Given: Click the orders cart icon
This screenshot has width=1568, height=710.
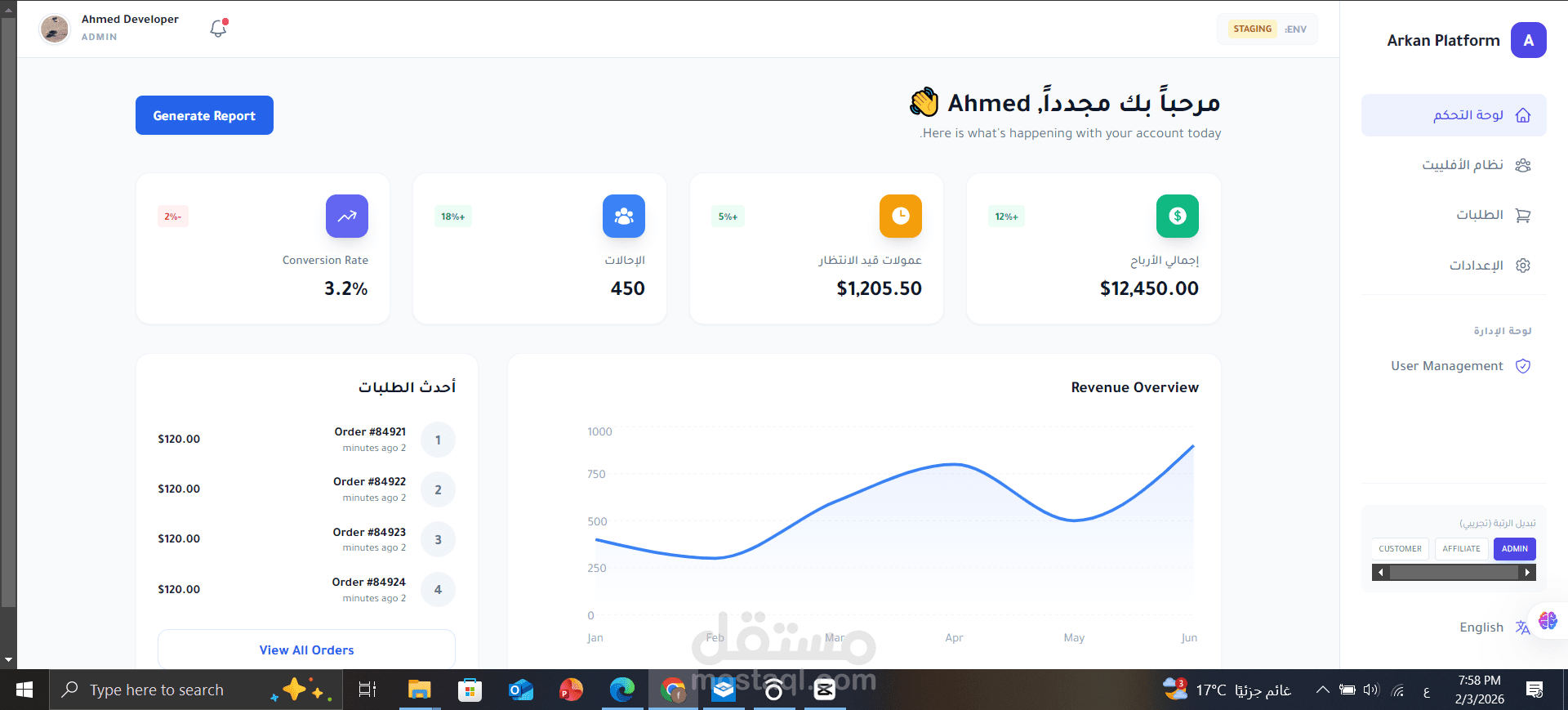Looking at the screenshot, I should pyautogui.click(x=1523, y=216).
